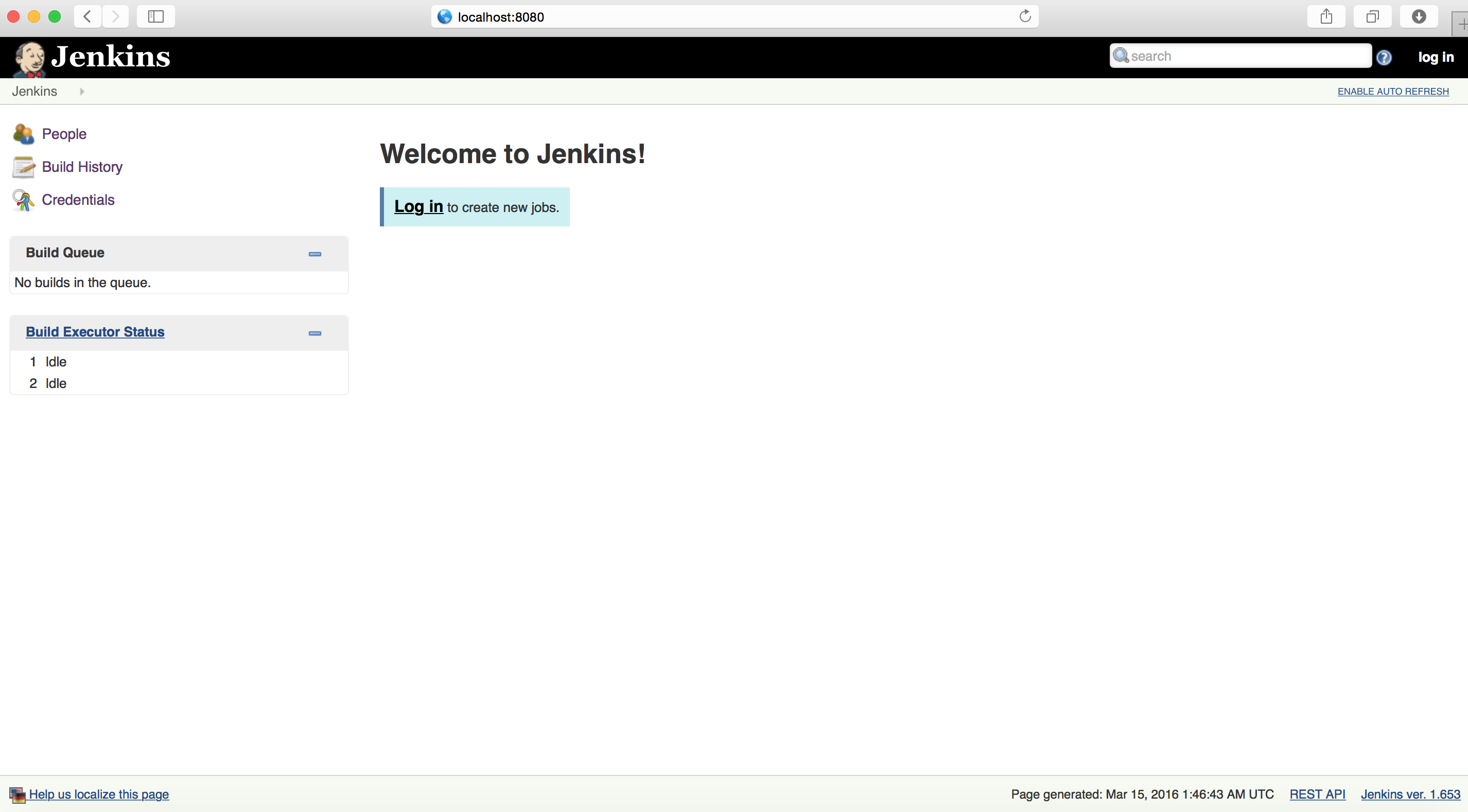This screenshot has height=812, width=1468.
Task: Reload the localhost:8080 page
Action: click(1025, 16)
